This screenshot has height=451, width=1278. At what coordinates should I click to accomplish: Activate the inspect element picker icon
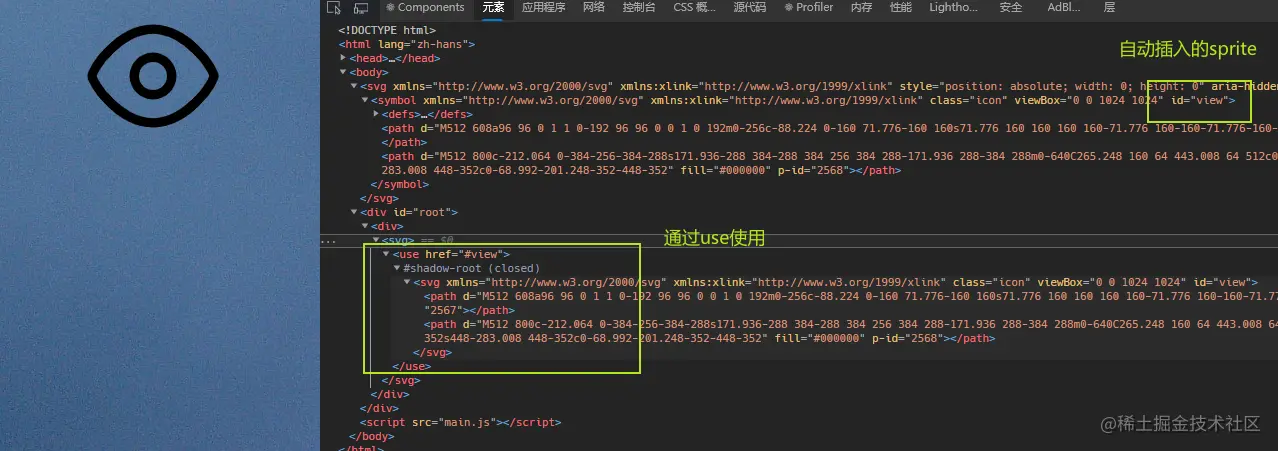tap(334, 8)
